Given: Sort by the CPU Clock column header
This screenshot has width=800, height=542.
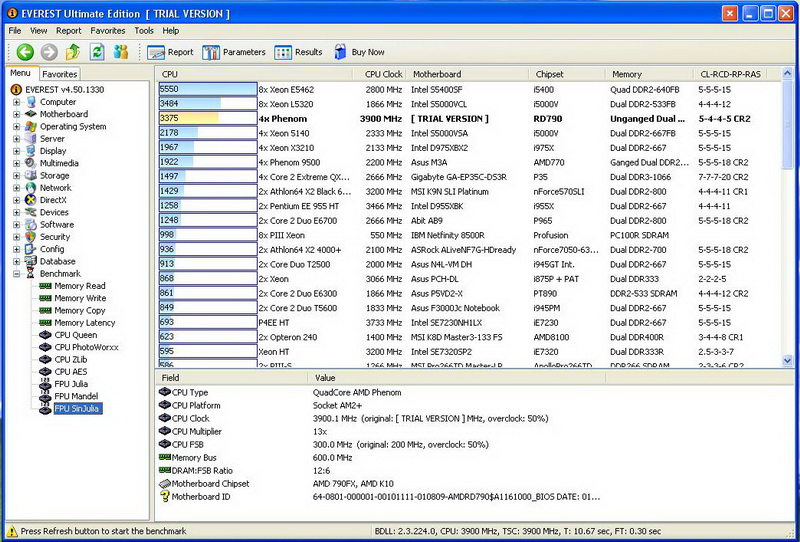Looking at the screenshot, I should click(x=380, y=74).
